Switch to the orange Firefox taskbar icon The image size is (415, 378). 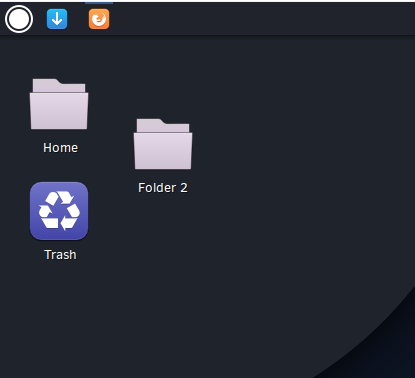tap(99, 19)
